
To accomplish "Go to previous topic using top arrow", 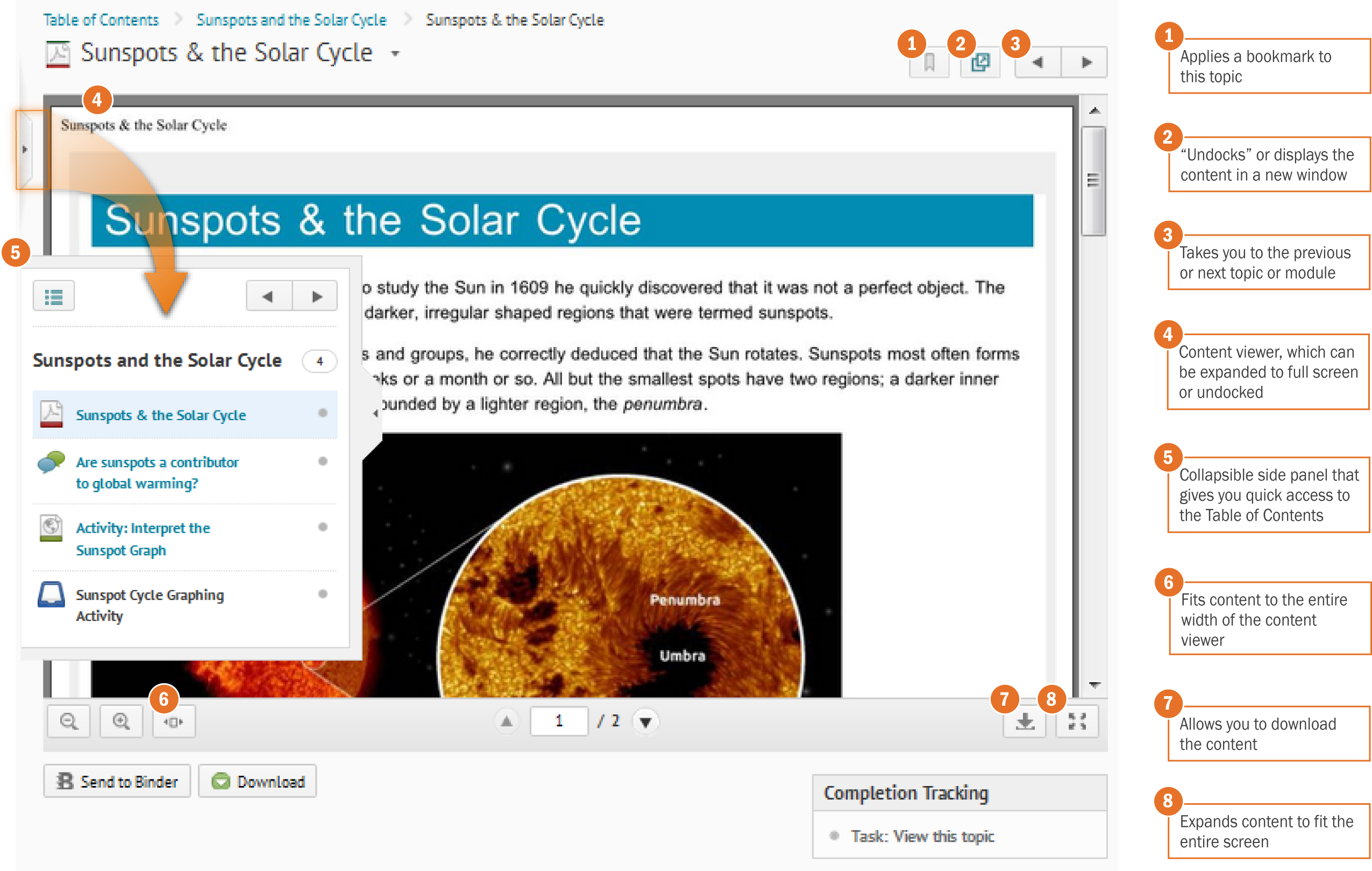I will 1037,62.
